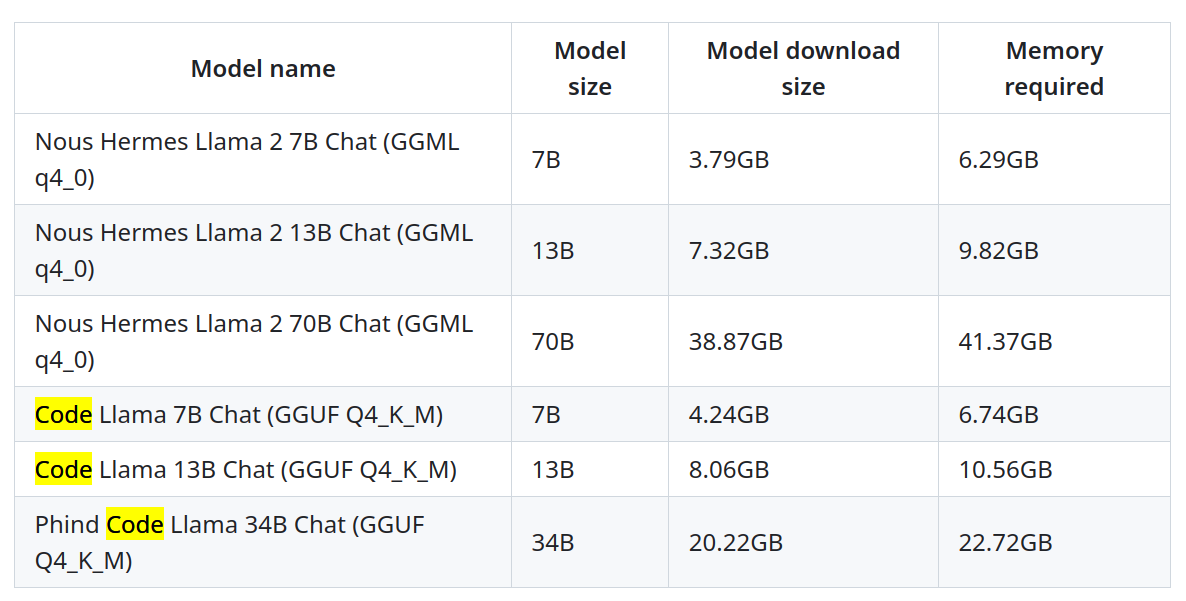Click the 41.37GB memory required cell
Viewport: 1186px width, 601px height.
(x=1054, y=341)
